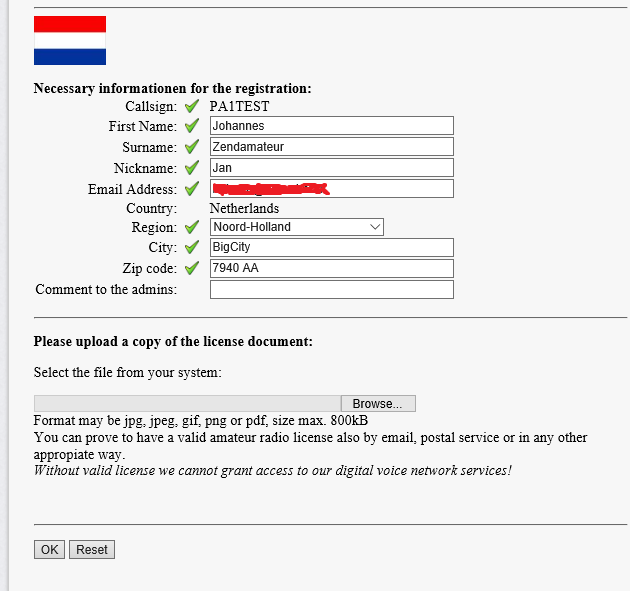Viewport: 630px width, 591px height.
Task: Click the empty Comment to the admins field
Action: pos(332,289)
